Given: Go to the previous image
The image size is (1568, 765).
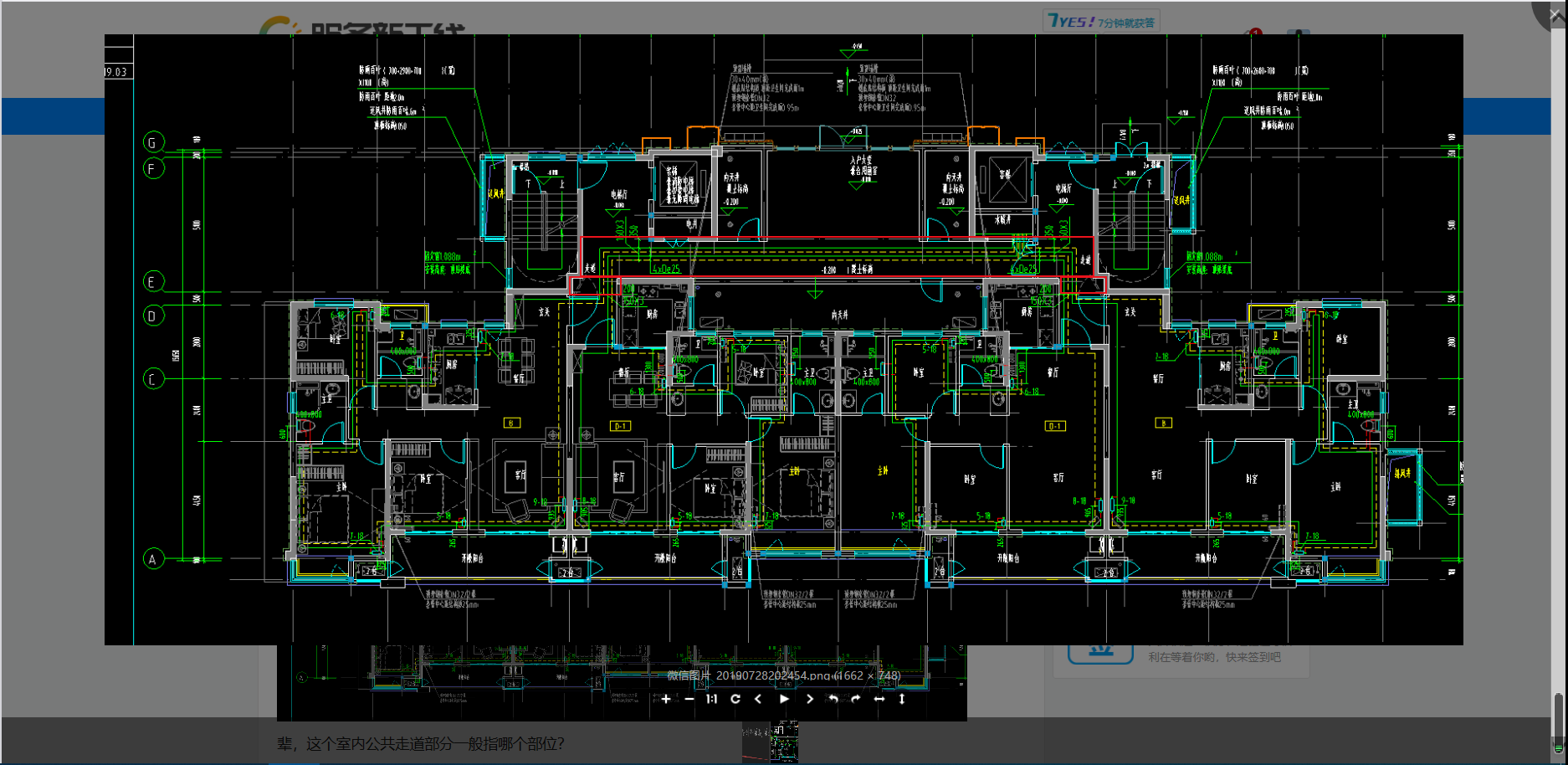Looking at the screenshot, I should point(758,699).
